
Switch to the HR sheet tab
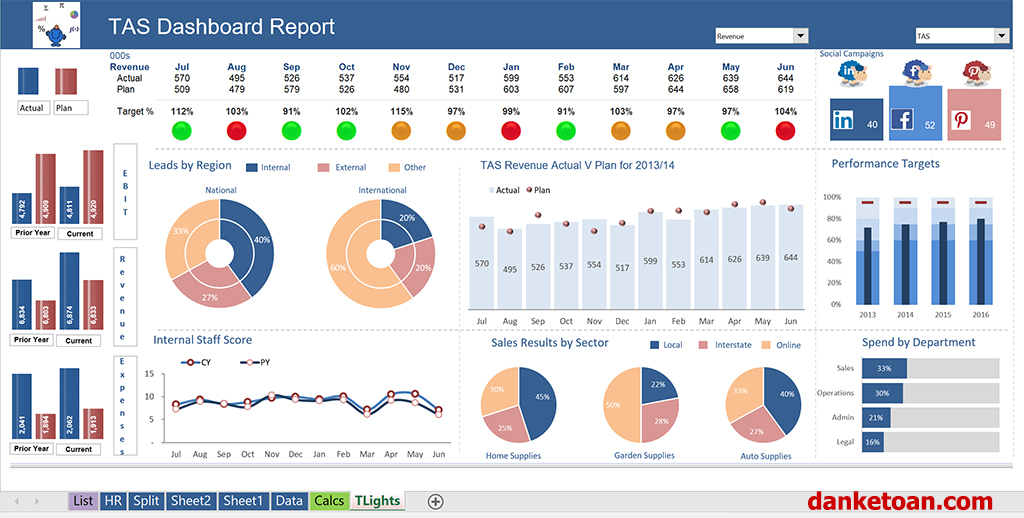113,501
